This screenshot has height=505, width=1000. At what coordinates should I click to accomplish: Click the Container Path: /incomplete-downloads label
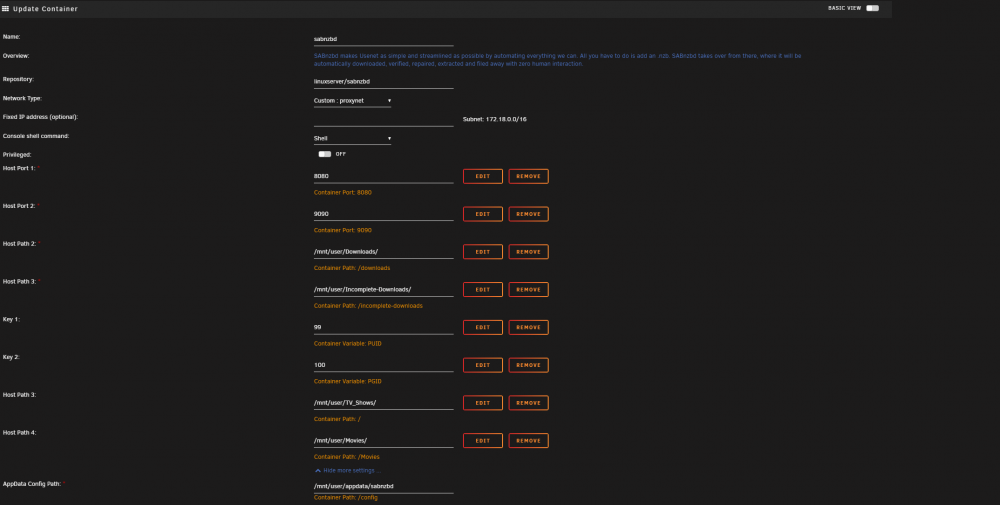368,306
